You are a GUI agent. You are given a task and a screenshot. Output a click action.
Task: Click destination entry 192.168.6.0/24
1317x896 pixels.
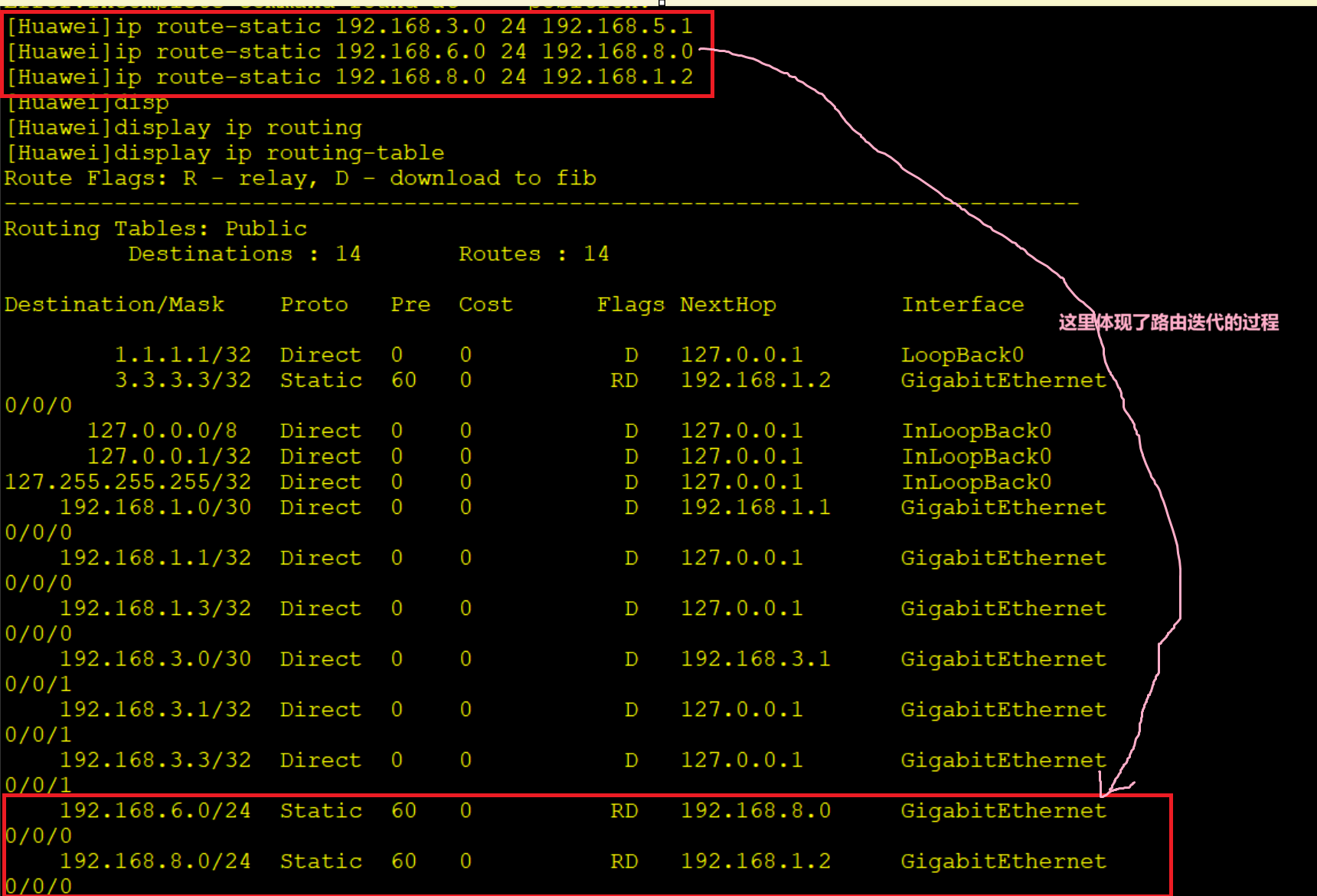155,810
